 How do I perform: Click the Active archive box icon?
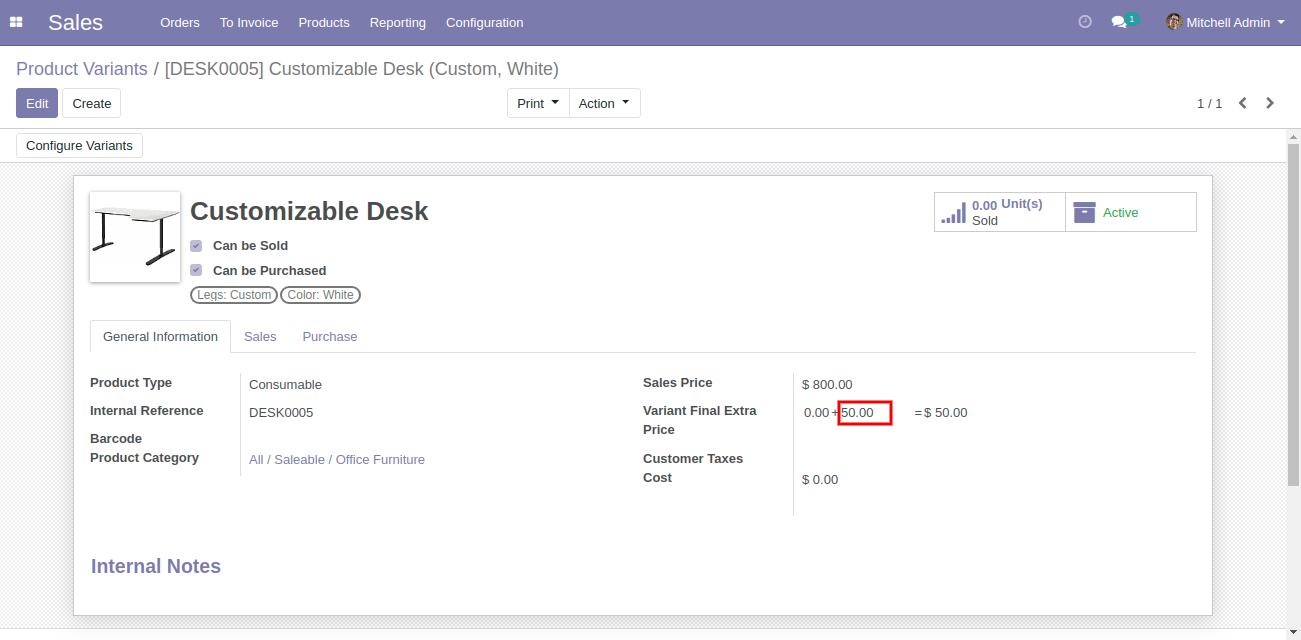tap(1084, 212)
